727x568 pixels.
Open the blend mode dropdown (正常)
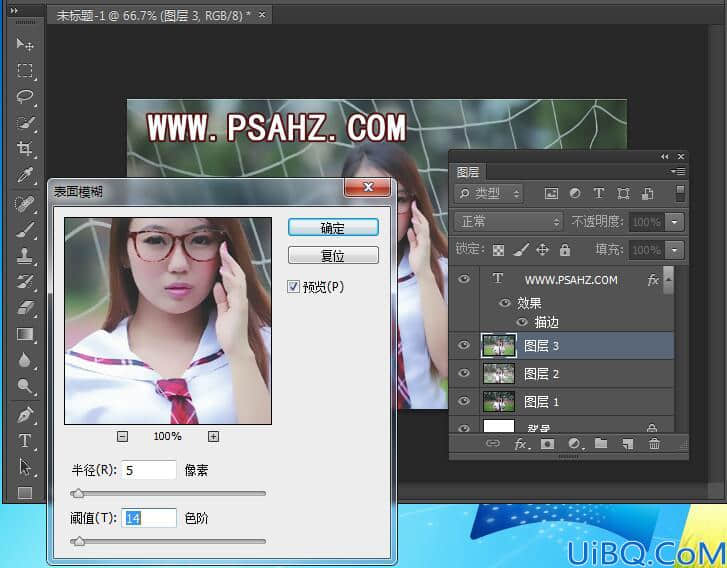coord(508,222)
